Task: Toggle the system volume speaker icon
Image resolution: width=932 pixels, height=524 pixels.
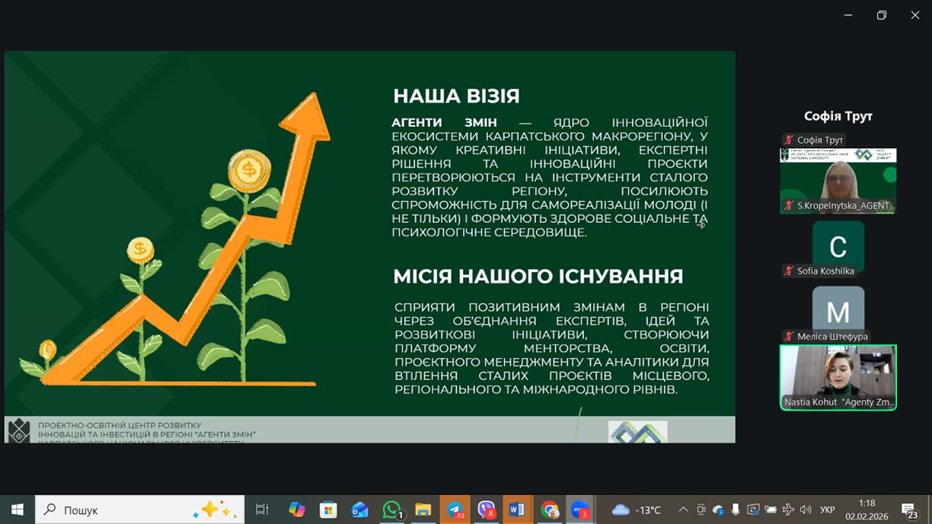Action: [x=806, y=510]
